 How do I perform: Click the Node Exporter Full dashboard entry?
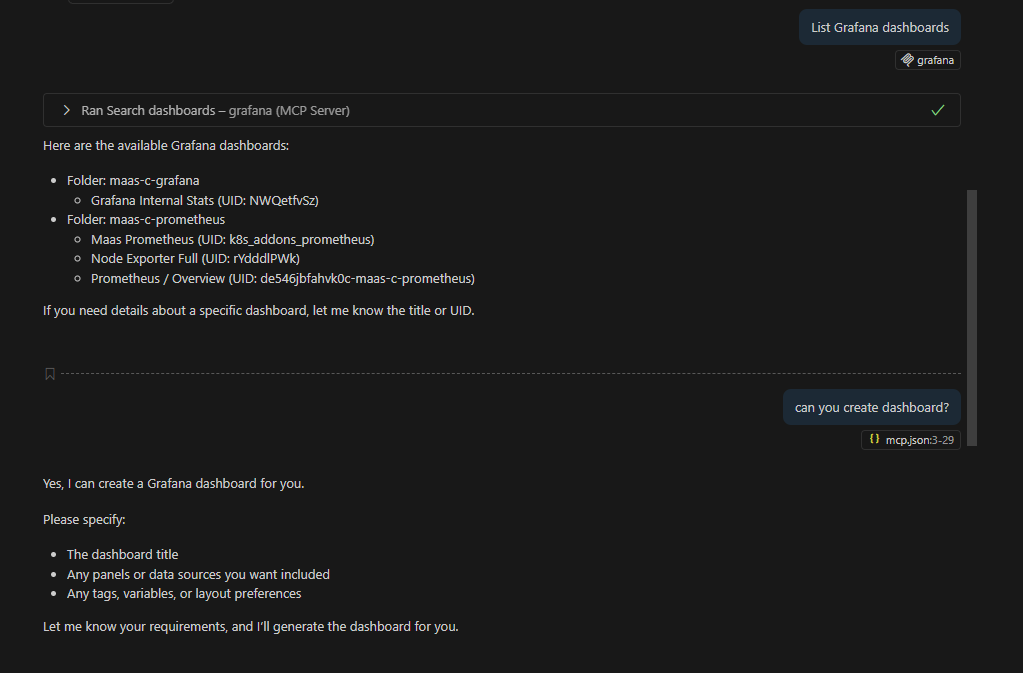195,258
